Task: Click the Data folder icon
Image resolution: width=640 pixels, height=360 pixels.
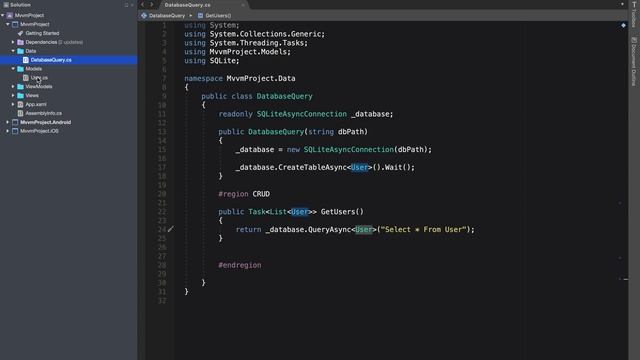Action: tap(20, 51)
